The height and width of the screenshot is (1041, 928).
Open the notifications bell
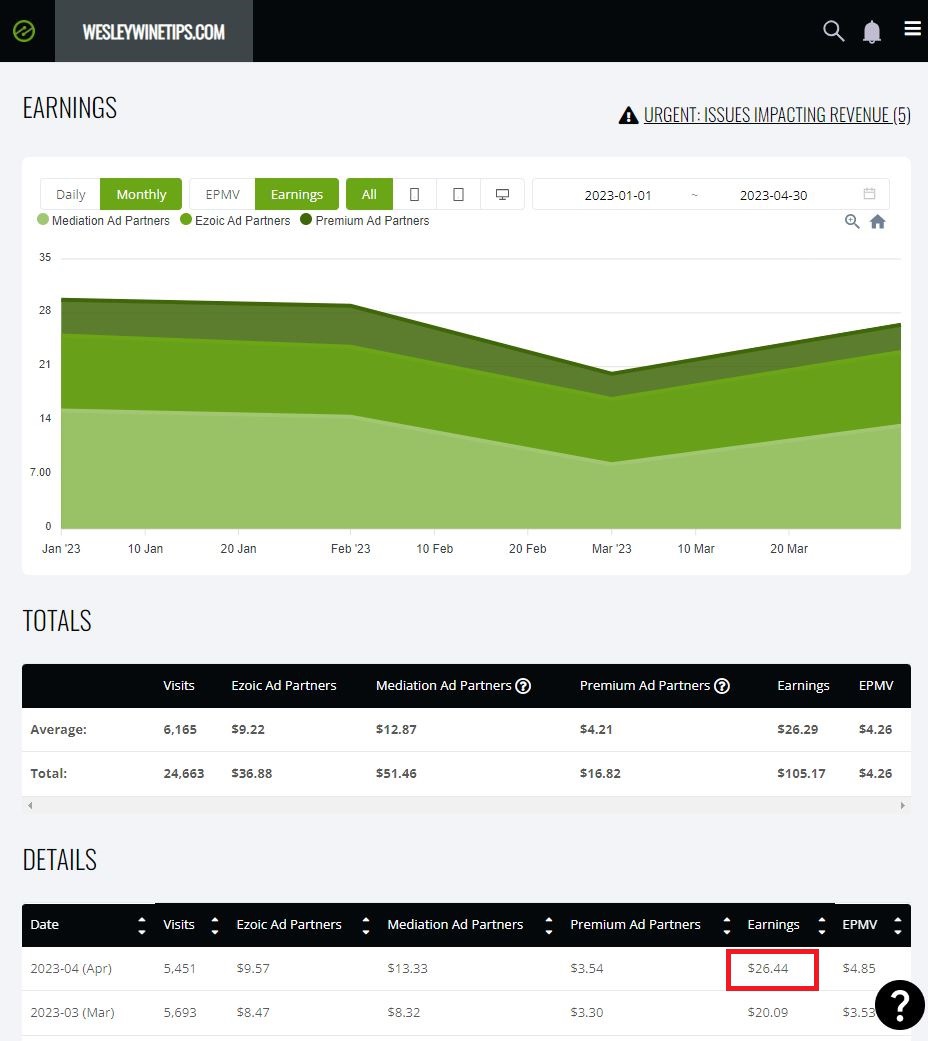coord(872,32)
